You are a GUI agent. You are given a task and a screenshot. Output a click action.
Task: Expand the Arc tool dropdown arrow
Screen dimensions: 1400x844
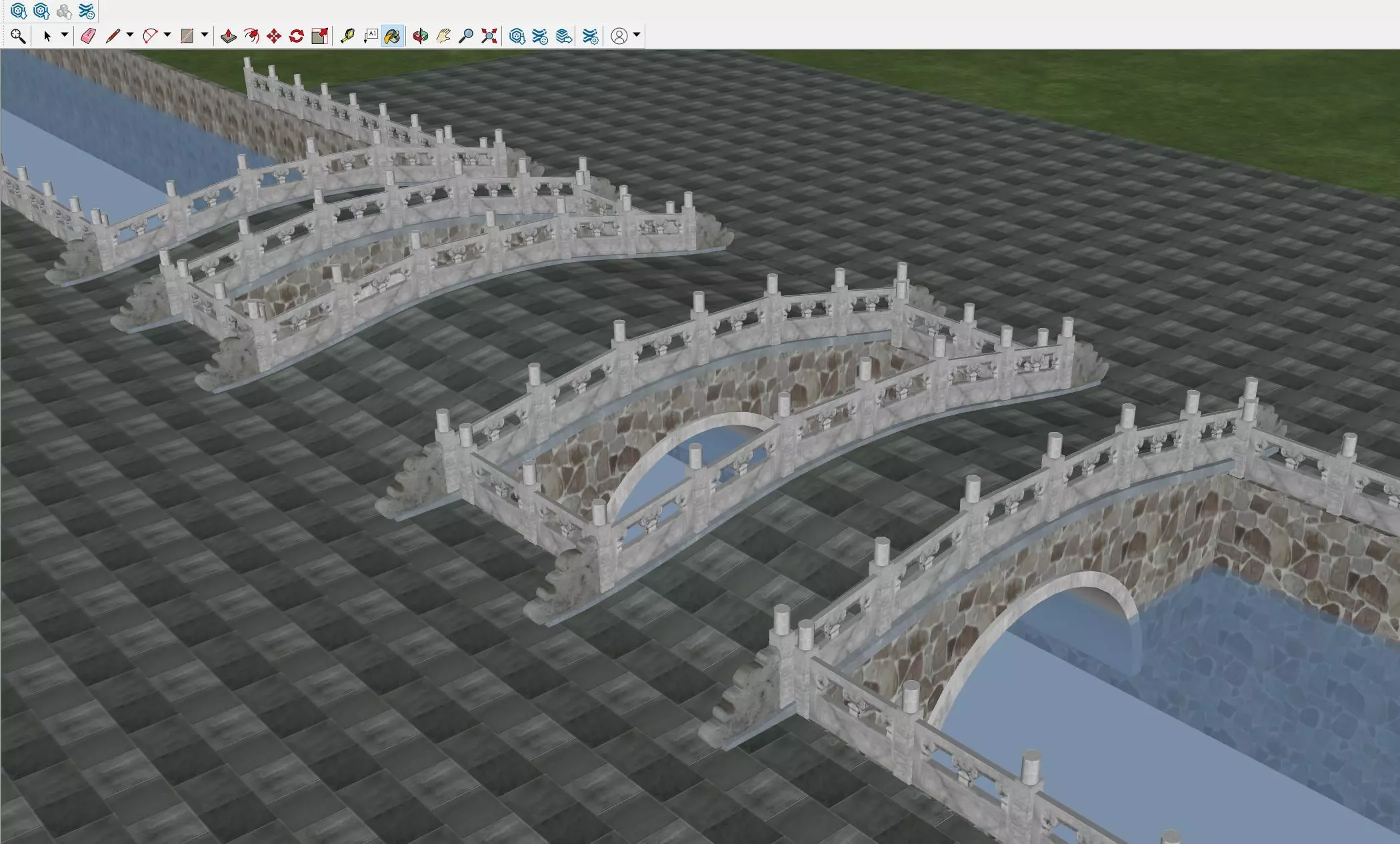click(167, 35)
